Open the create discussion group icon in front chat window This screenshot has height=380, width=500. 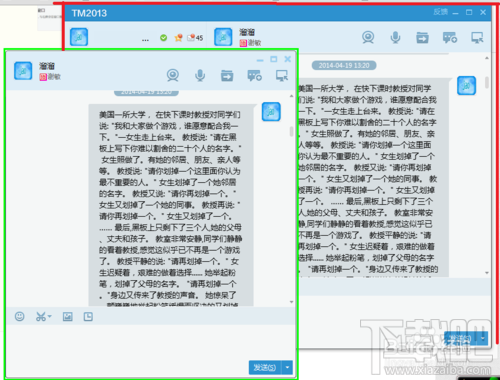(x=254, y=75)
